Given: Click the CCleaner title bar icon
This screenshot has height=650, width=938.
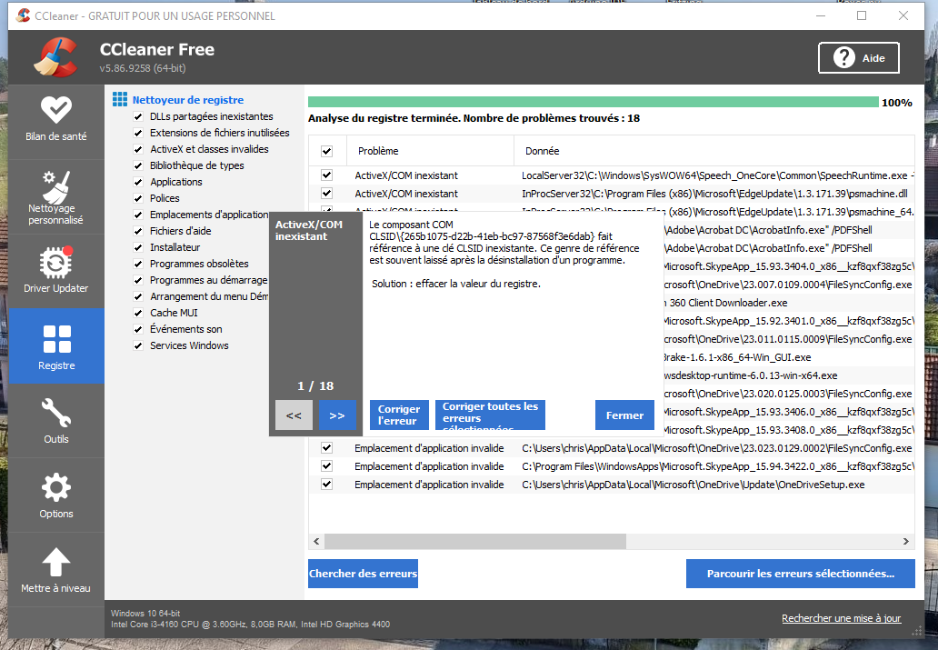Looking at the screenshot, I should coord(23,16).
